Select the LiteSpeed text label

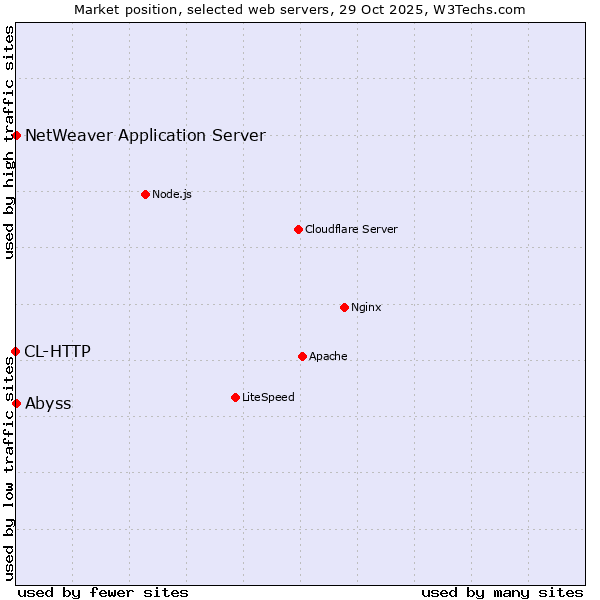pos(268,397)
